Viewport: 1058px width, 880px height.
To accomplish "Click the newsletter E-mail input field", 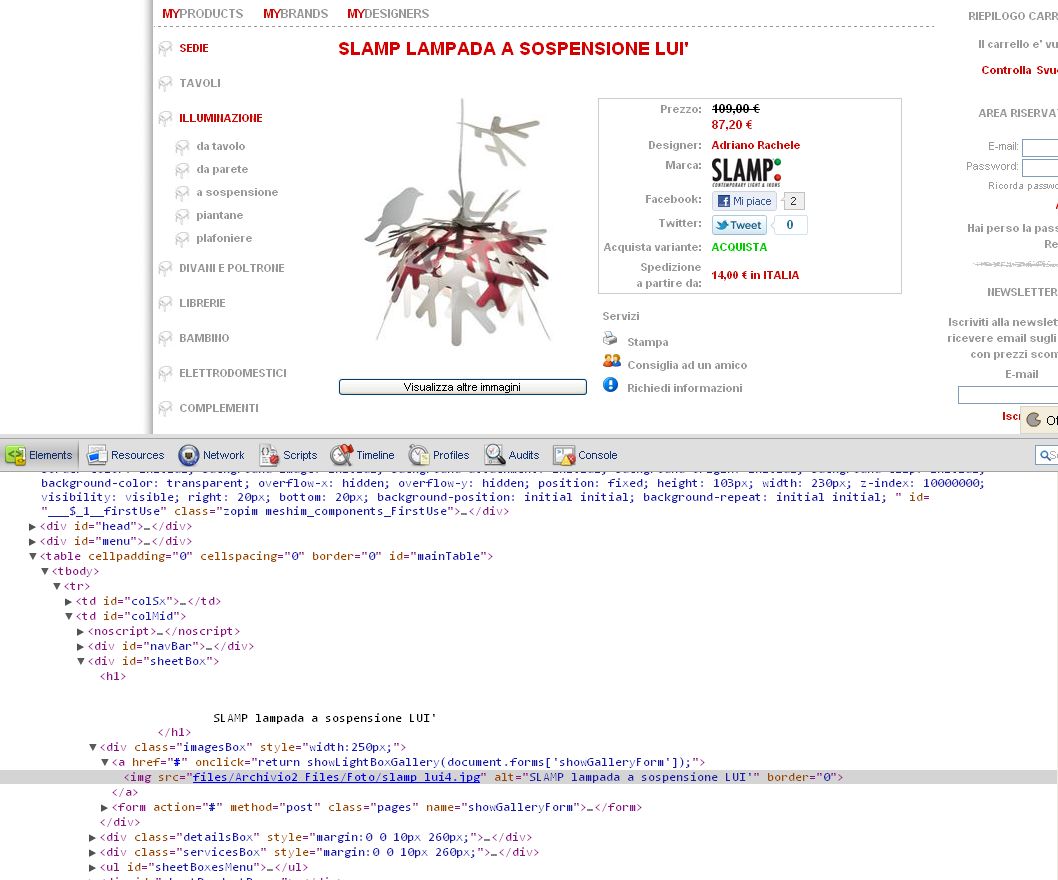I will point(1008,395).
